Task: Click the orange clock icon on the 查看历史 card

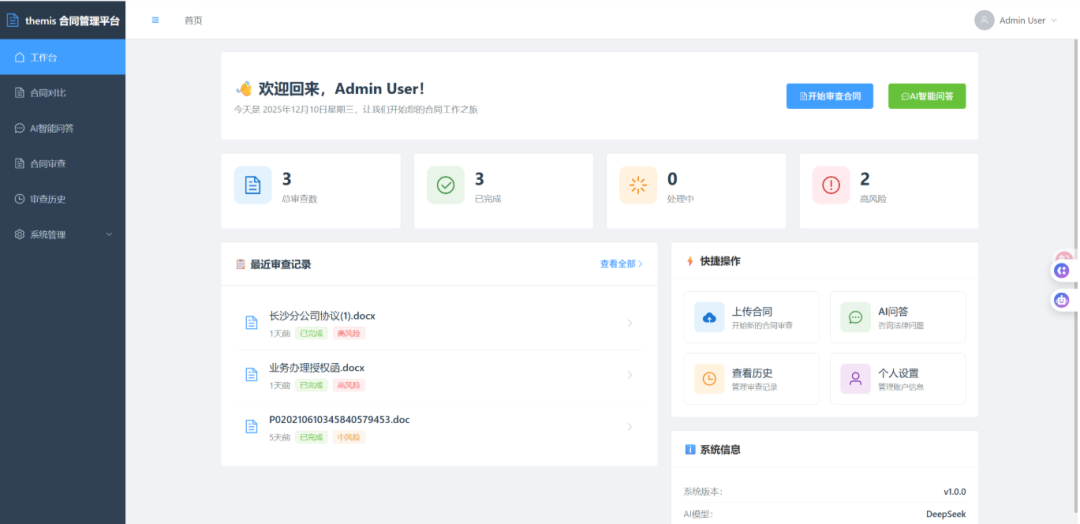Action: click(709, 379)
